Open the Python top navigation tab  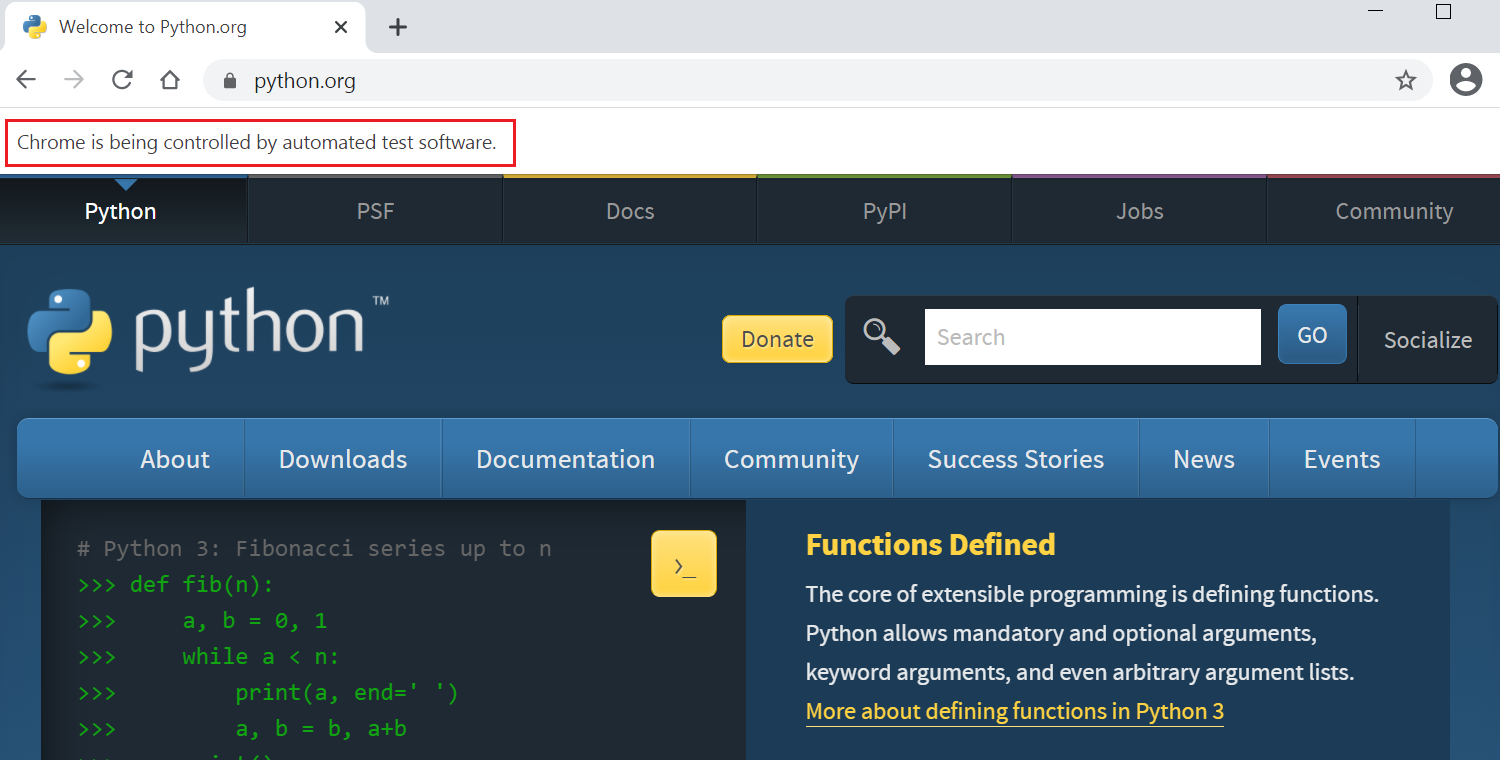(x=121, y=211)
